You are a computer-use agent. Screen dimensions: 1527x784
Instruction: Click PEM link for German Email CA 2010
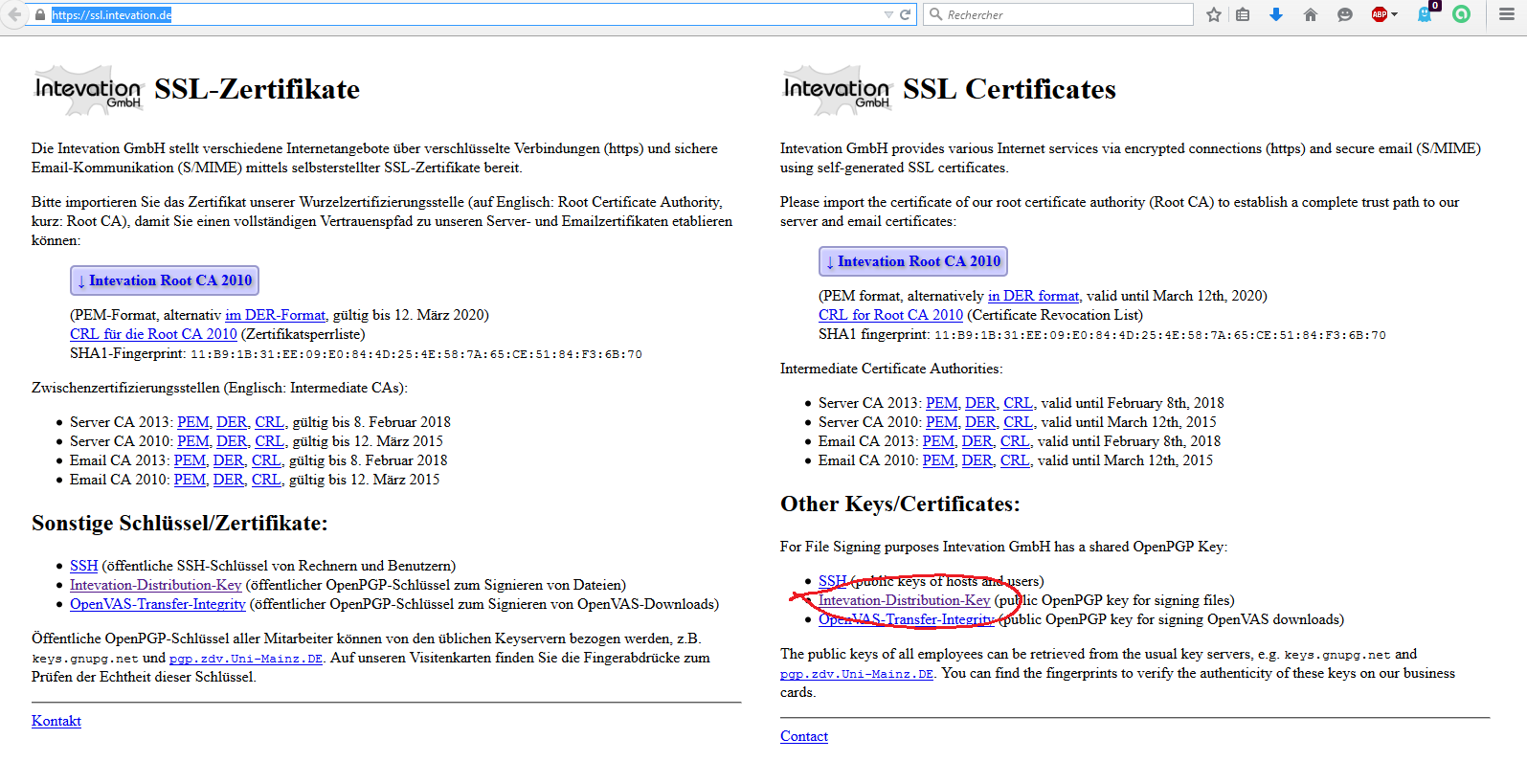tap(190, 480)
